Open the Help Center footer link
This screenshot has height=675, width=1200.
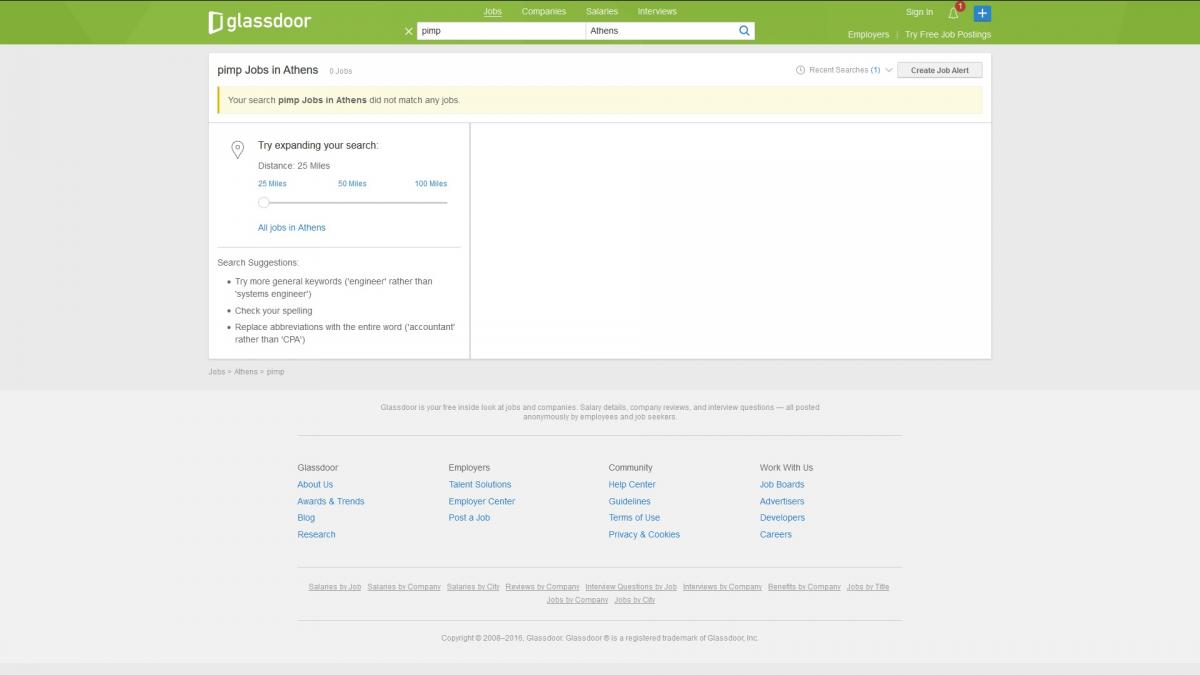click(632, 485)
